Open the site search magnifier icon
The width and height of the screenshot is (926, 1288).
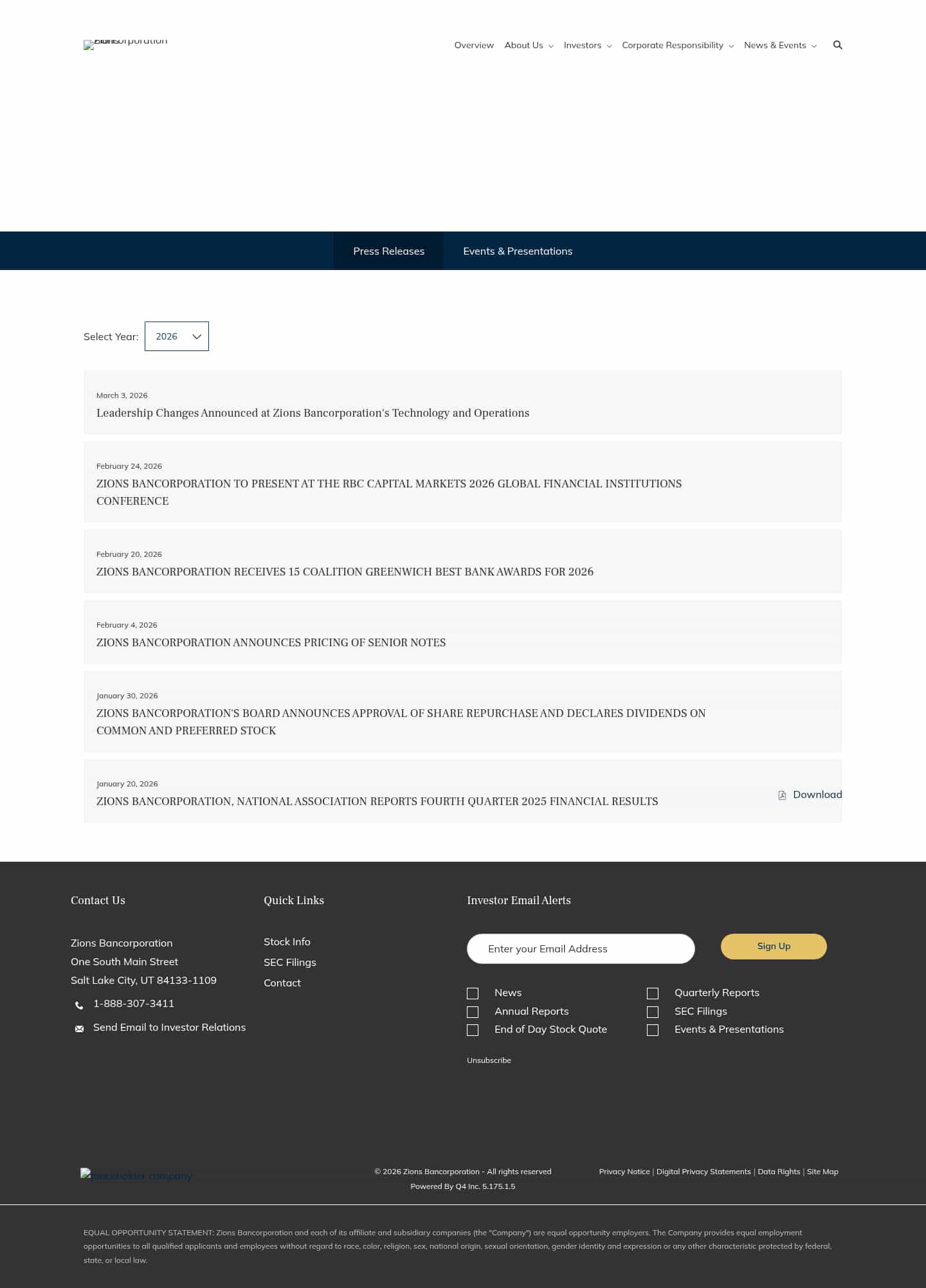[x=837, y=45]
